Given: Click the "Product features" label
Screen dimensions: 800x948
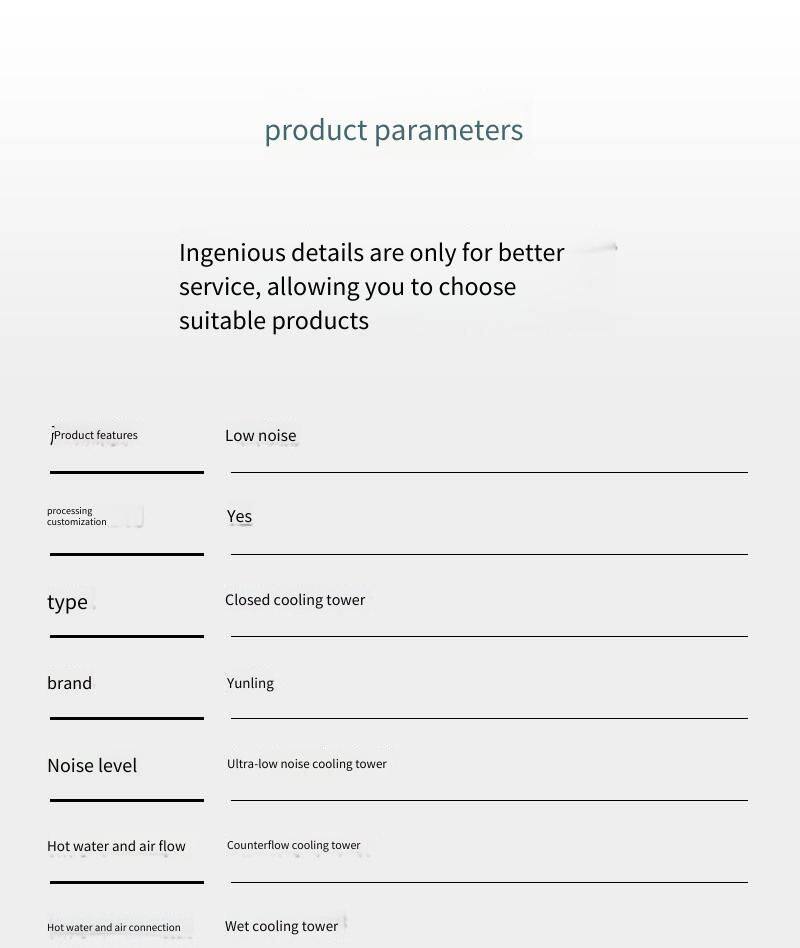Looking at the screenshot, I should 96,435.
